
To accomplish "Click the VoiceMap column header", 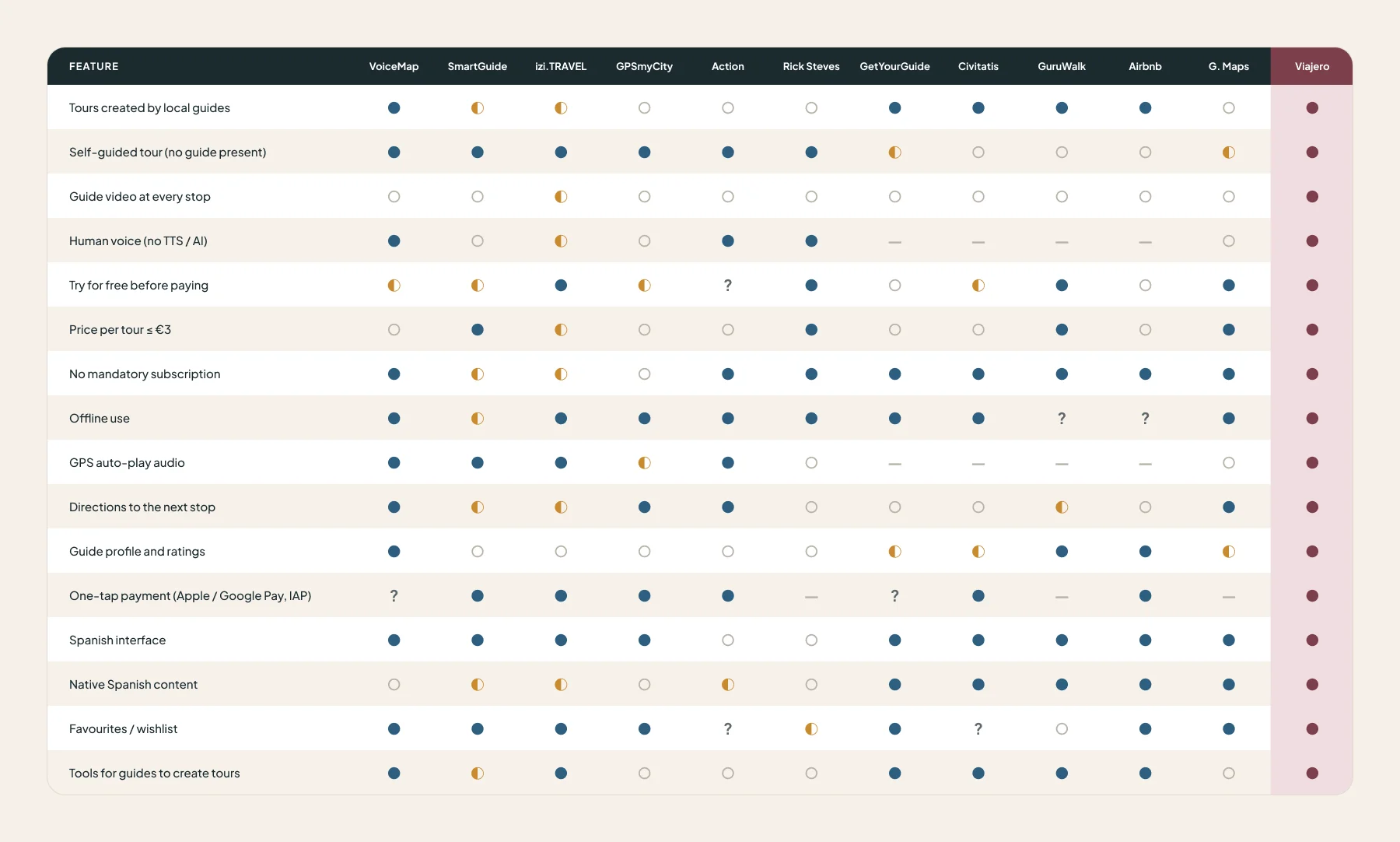I will 394,67.
